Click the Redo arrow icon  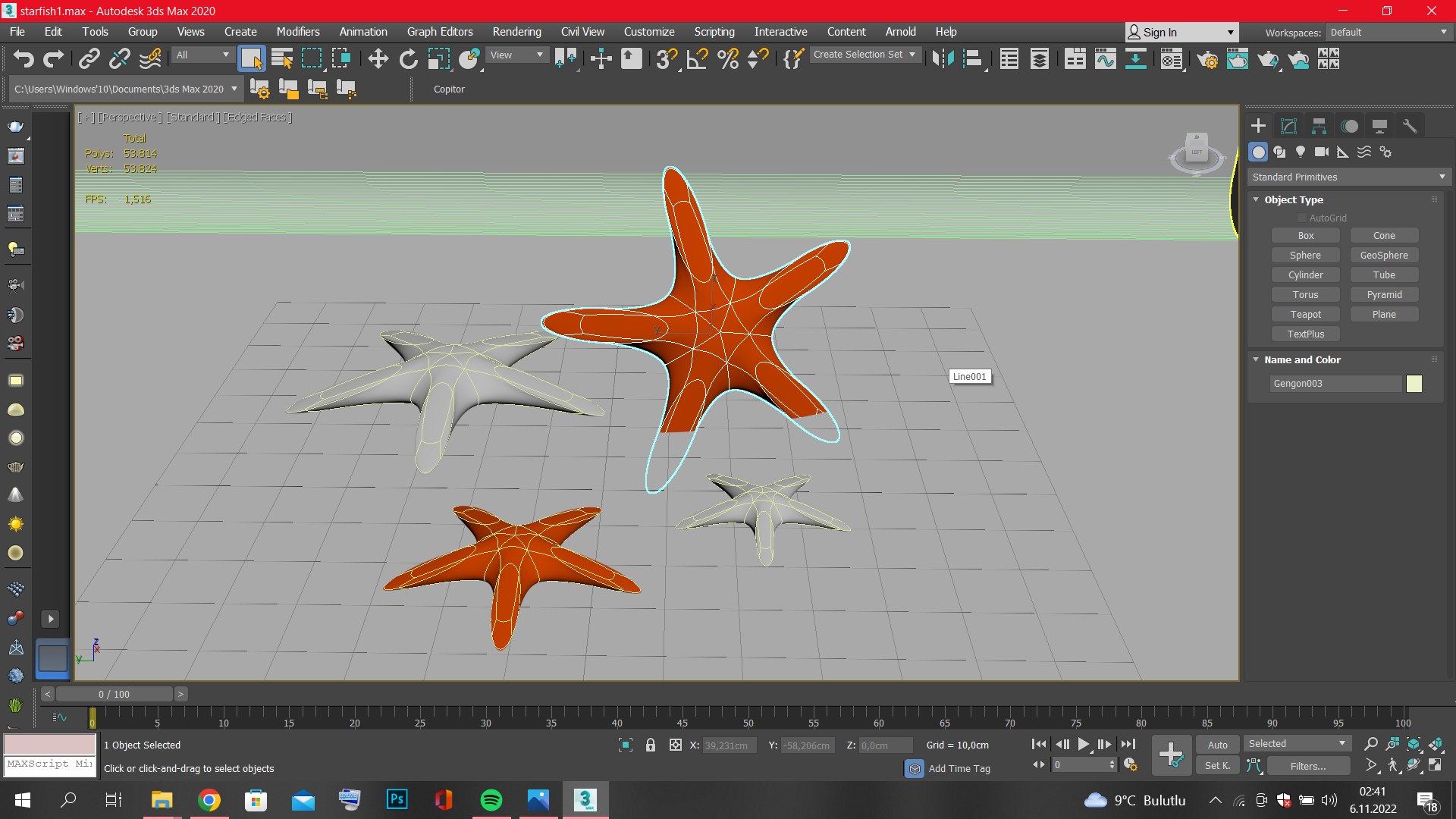tap(53, 58)
